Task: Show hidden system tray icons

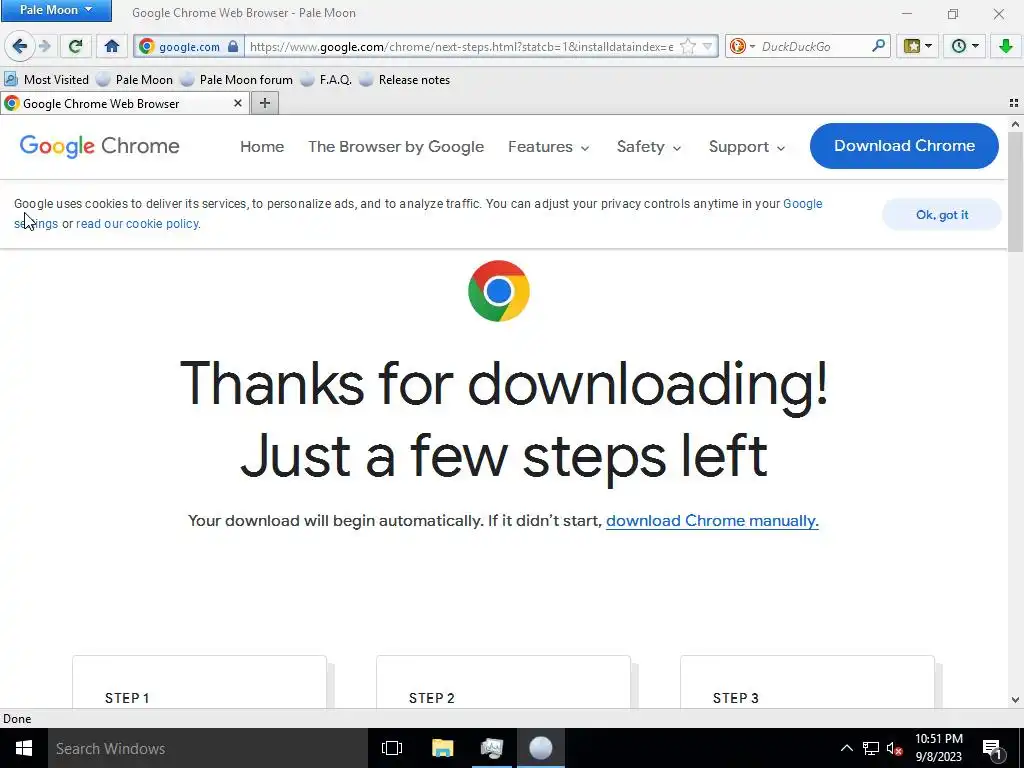Action: click(x=846, y=748)
